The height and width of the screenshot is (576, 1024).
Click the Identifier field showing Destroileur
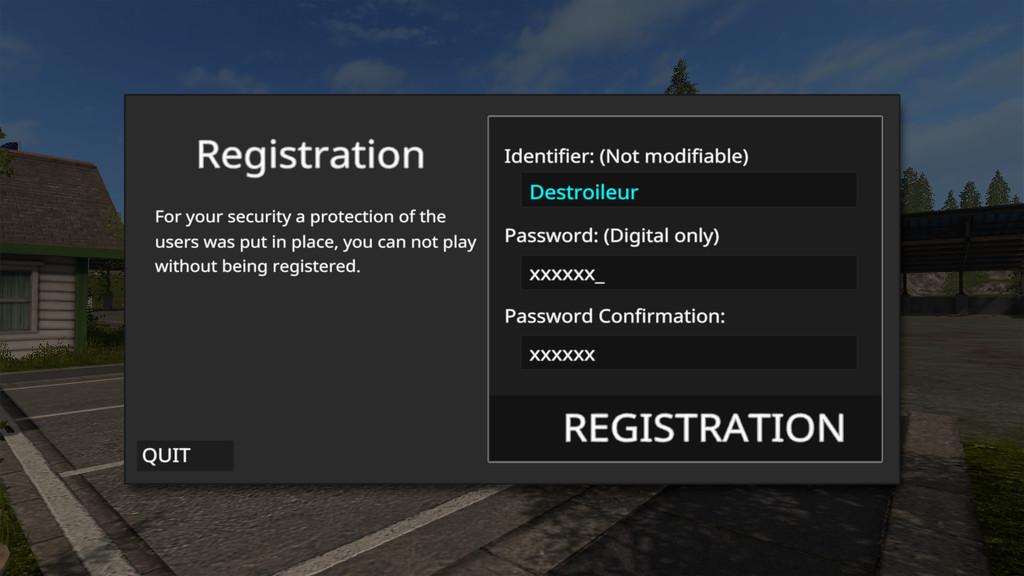tap(688, 191)
